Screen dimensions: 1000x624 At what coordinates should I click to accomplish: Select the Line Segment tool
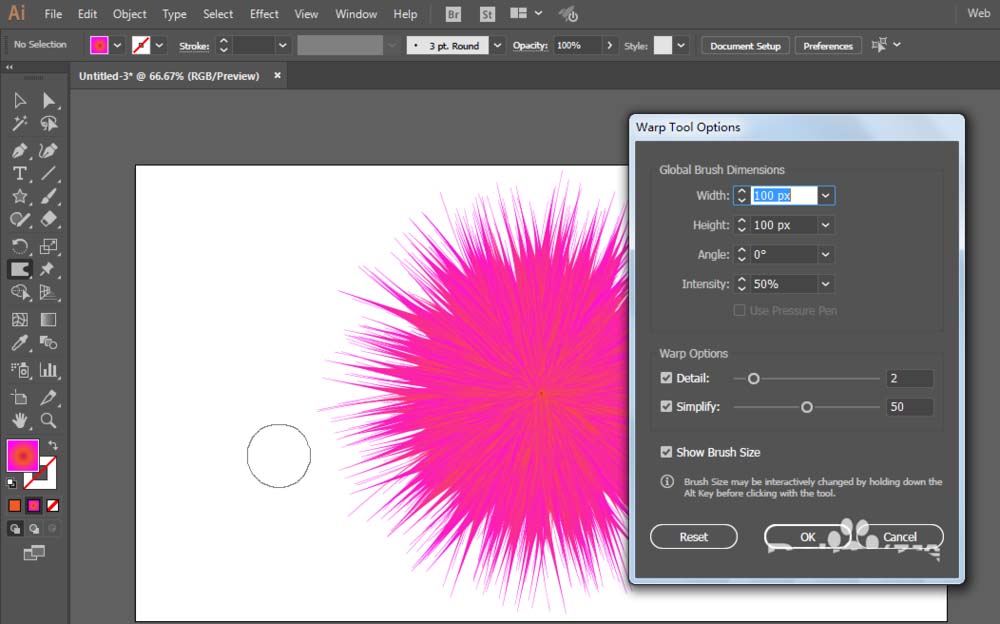point(48,174)
